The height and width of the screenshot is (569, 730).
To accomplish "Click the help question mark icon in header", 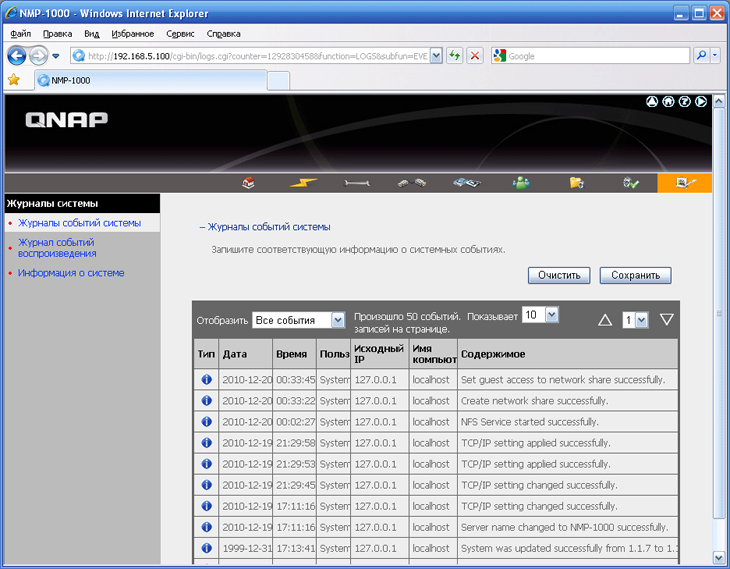I will tap(685, 101).
